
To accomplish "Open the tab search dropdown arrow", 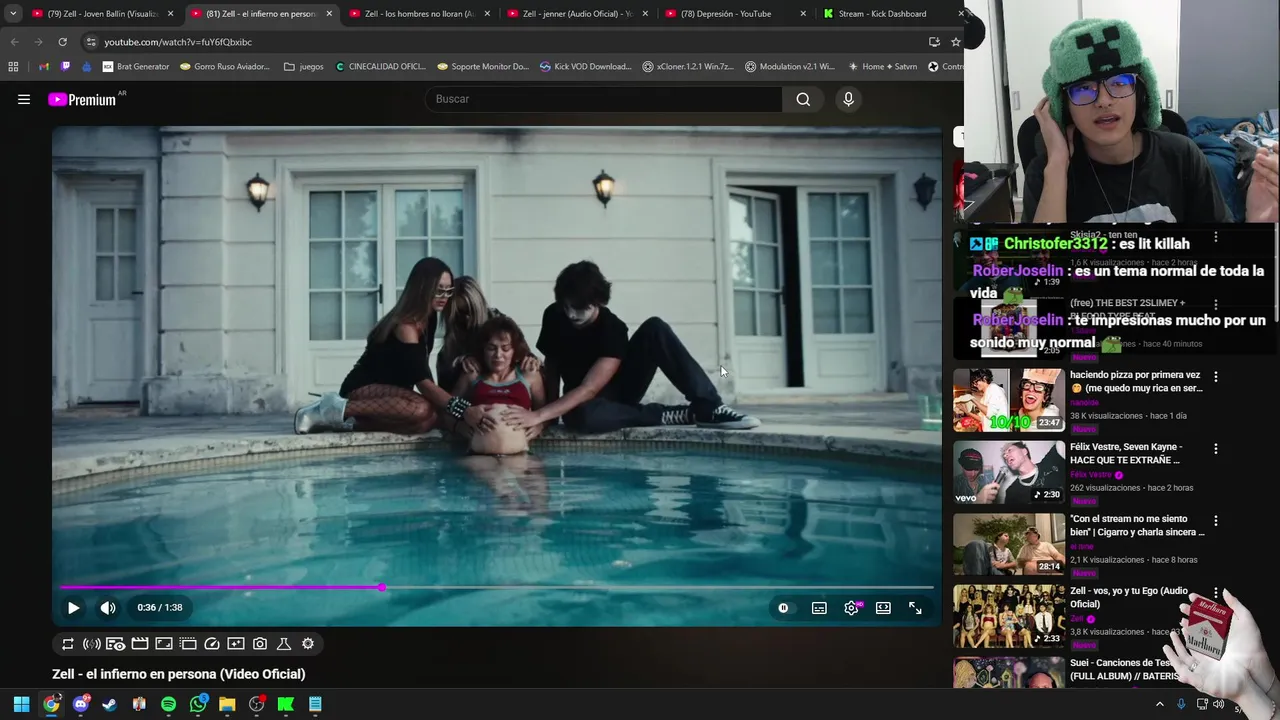I will pos(12,14).
